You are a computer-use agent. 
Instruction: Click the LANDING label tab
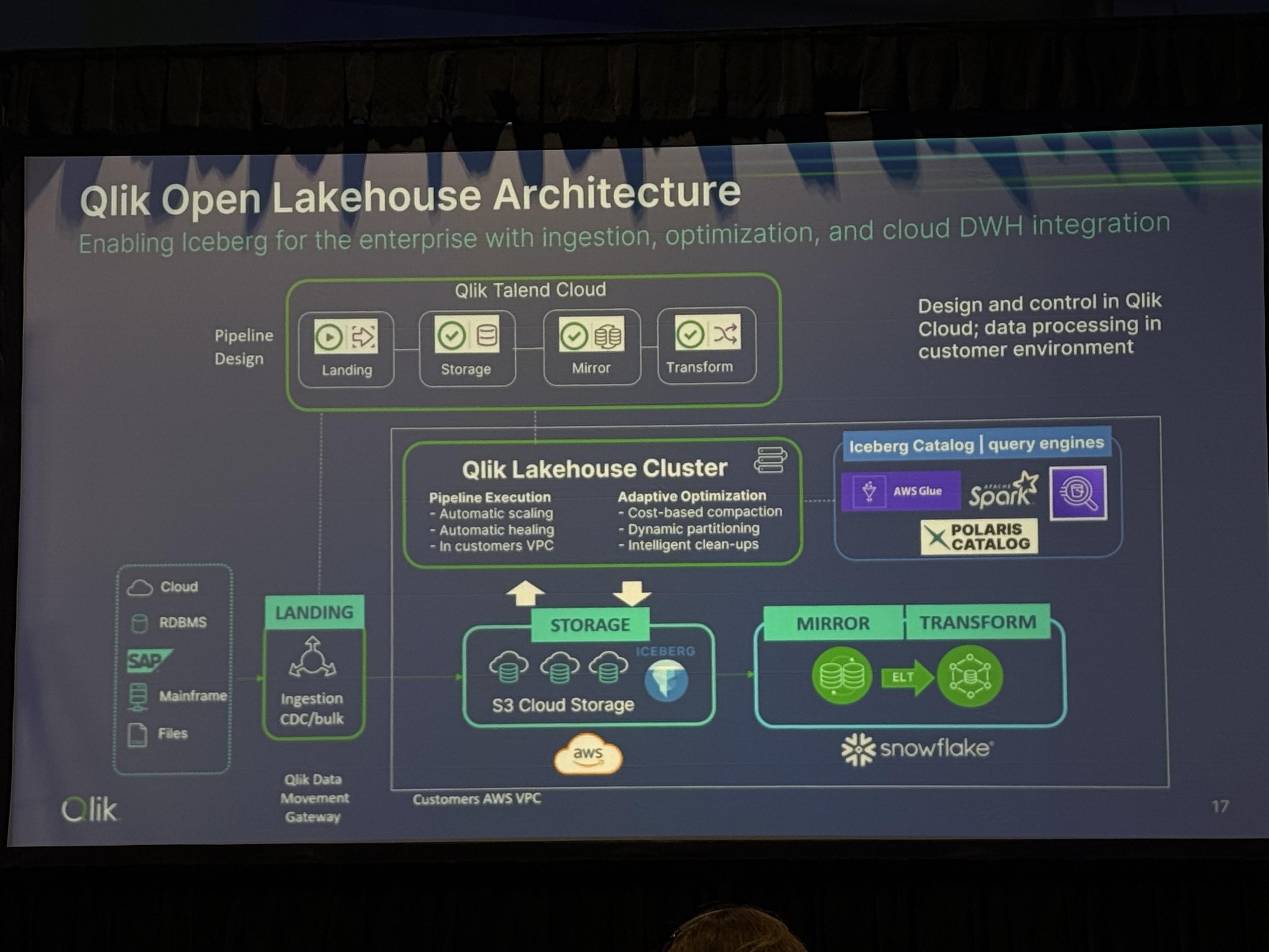[314, 612]
